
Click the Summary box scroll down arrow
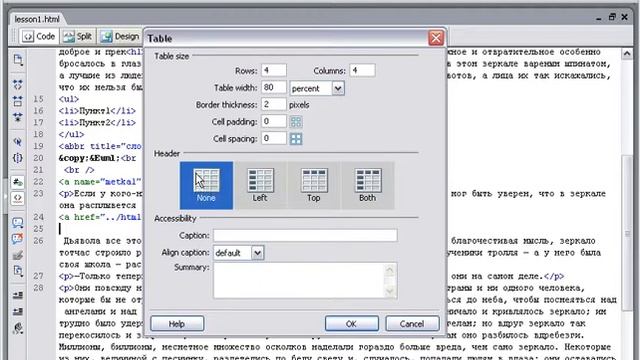point(390,291)
